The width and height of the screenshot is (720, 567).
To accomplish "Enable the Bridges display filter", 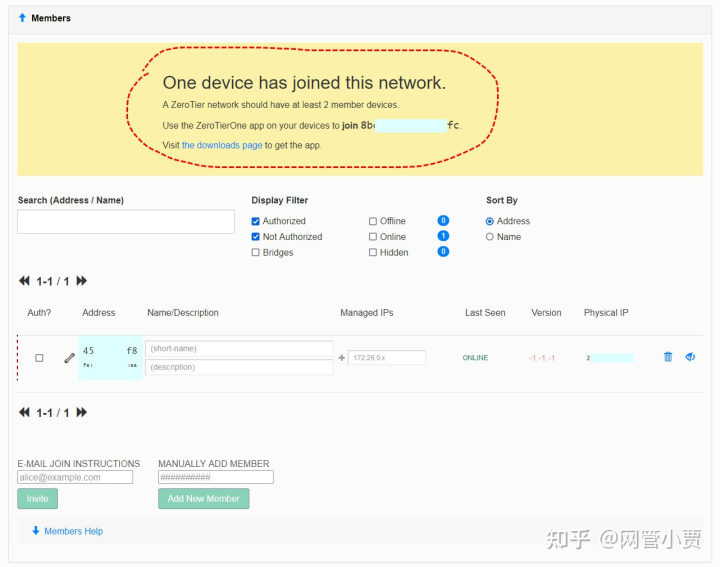I will tap(256, 253).
